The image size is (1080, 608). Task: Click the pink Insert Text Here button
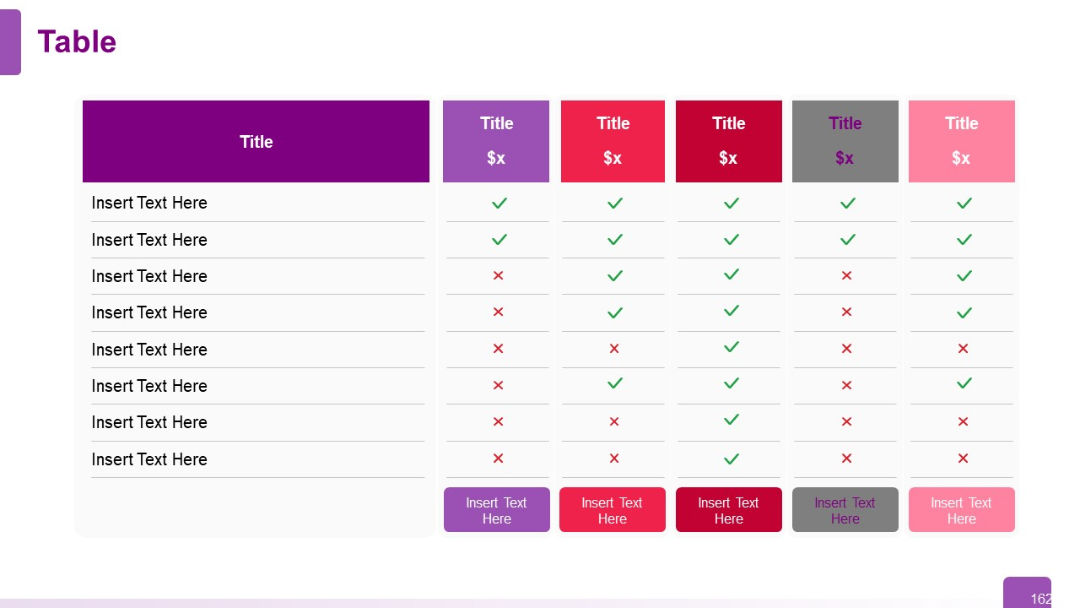tap(962, 510)
